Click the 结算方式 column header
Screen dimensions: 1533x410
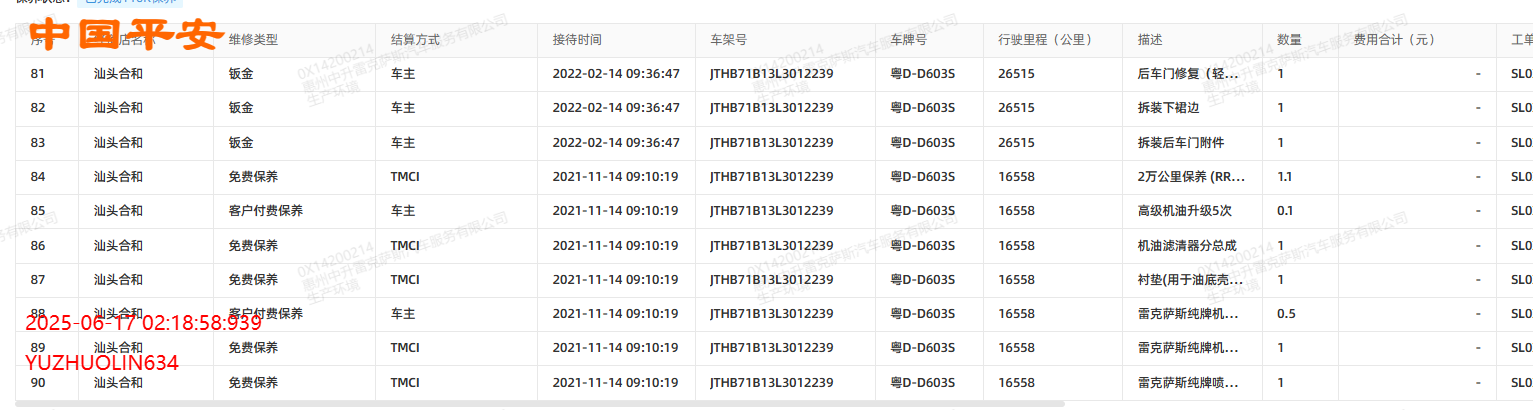(x=415, y=40)
